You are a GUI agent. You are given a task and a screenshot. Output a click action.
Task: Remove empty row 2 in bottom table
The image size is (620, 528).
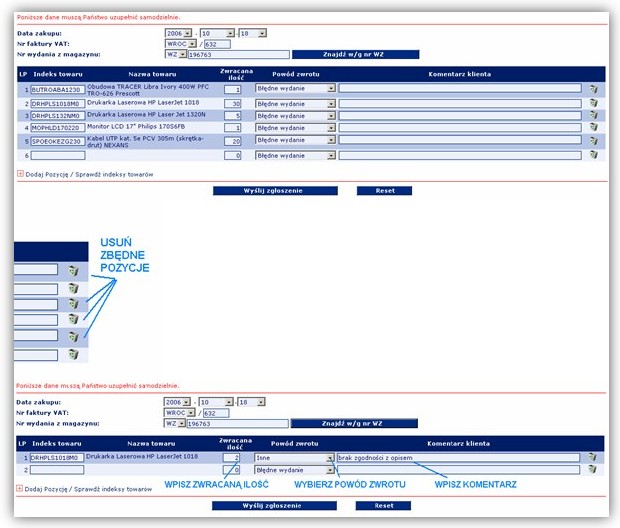point(592,469)
